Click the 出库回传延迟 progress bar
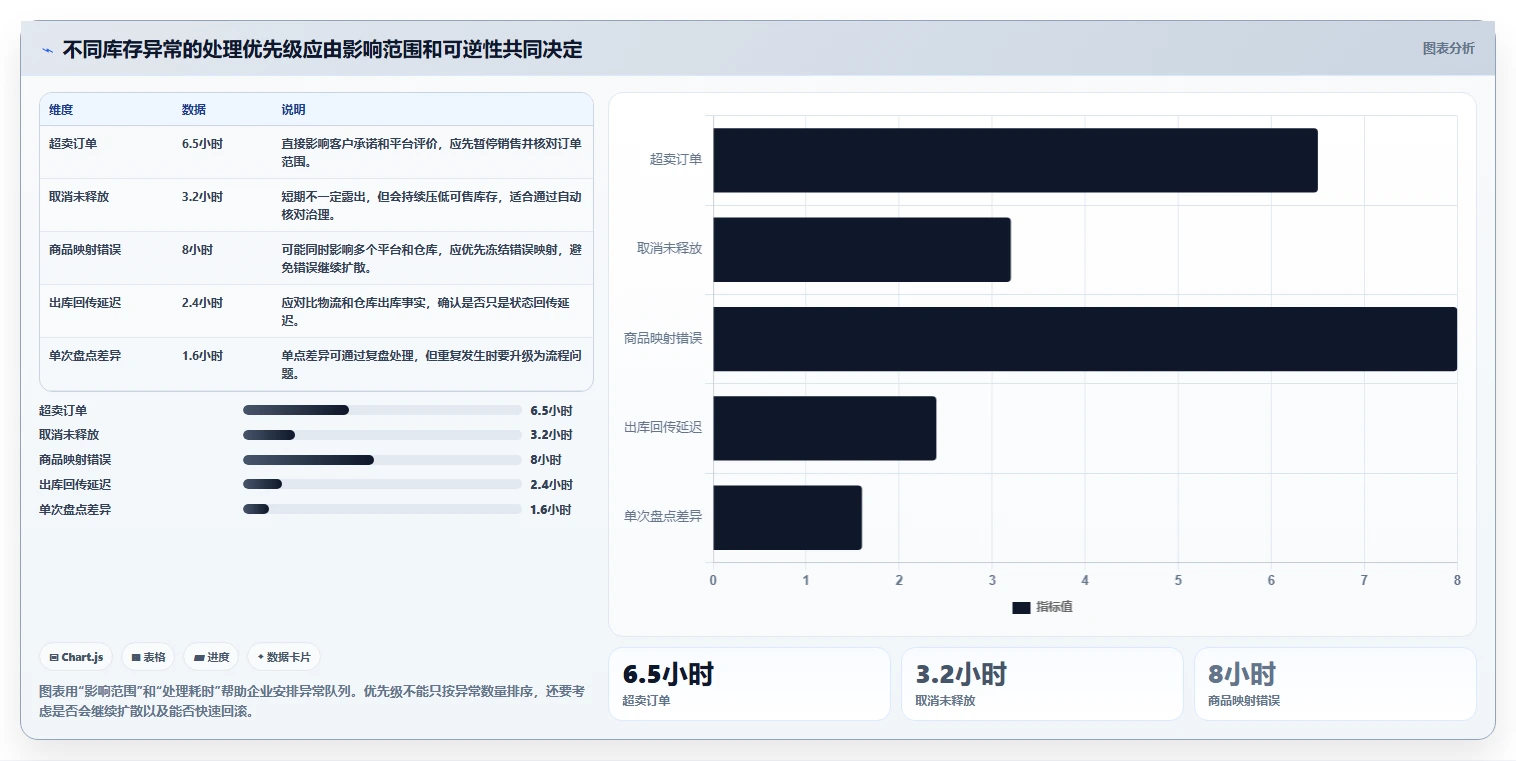This screenshot has width=1516, height=761. coord(382,484)
